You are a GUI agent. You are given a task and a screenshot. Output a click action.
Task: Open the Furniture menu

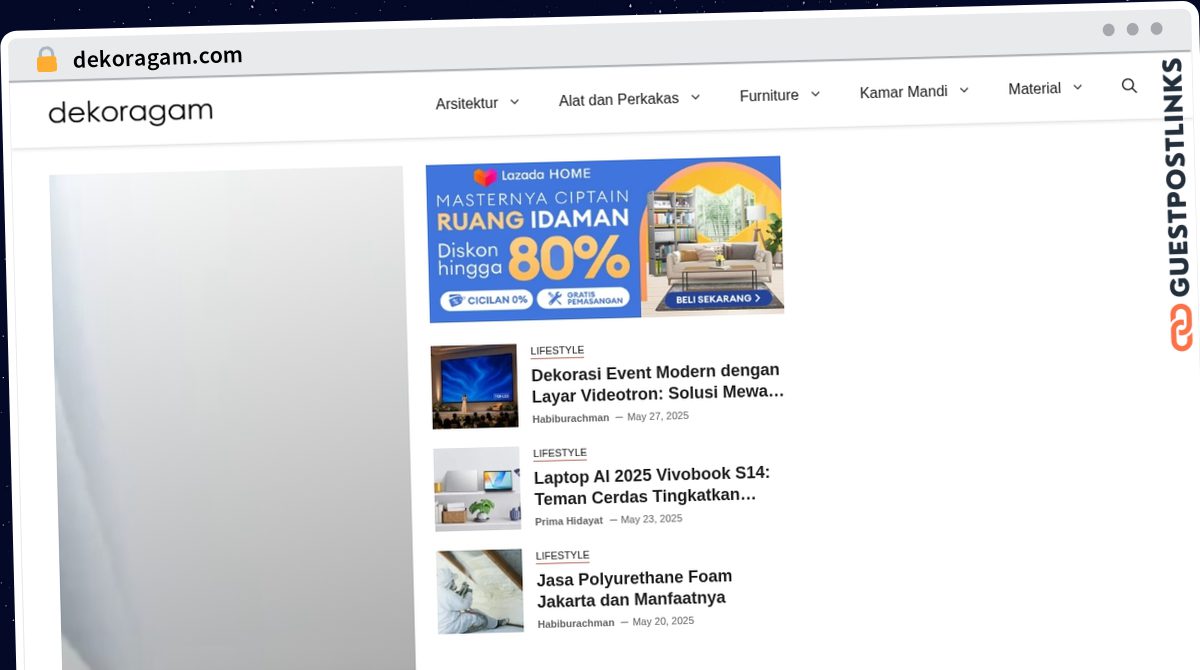[769, 95]
